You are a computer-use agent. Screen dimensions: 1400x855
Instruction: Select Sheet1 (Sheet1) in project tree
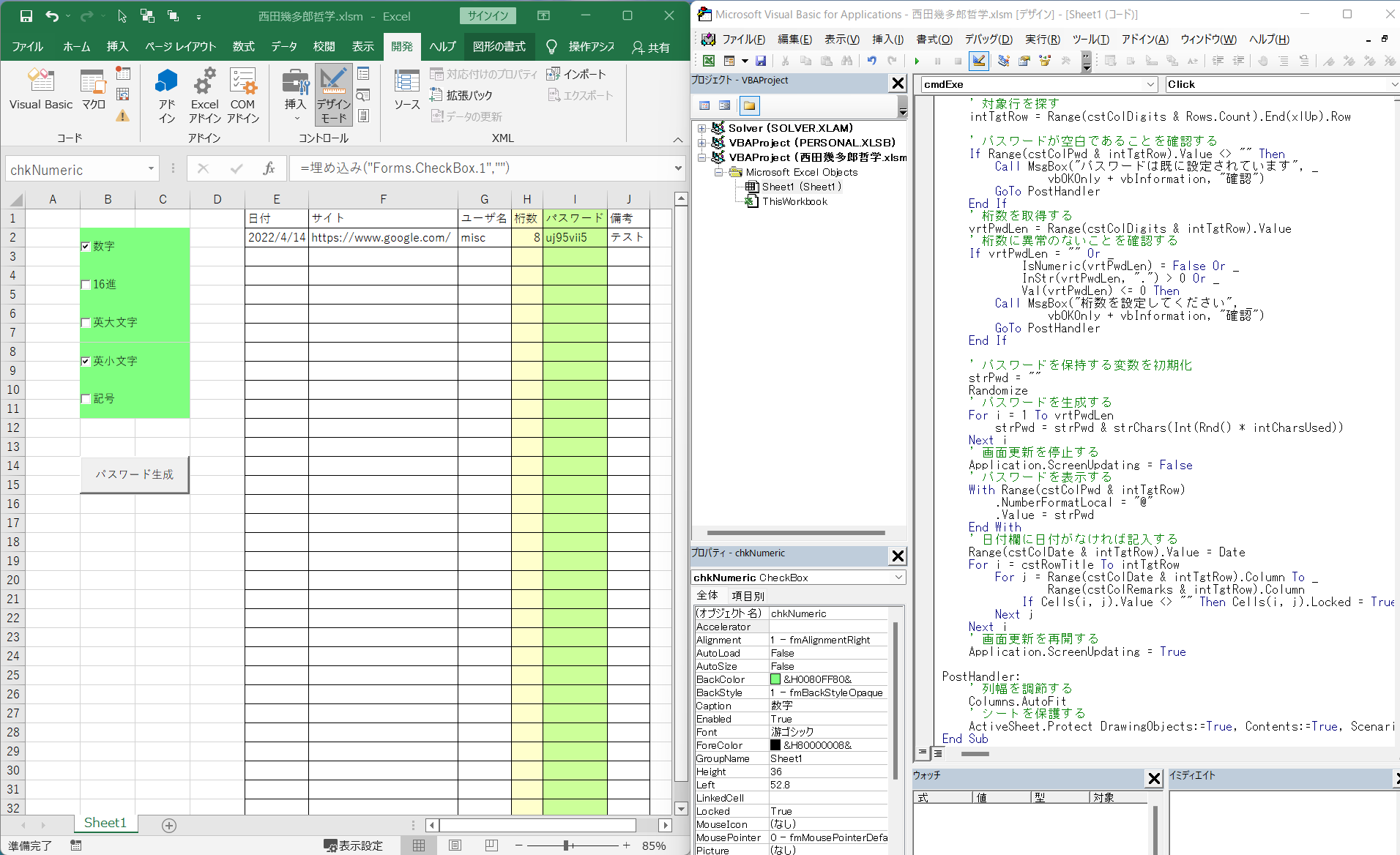[x=801, y=187]
